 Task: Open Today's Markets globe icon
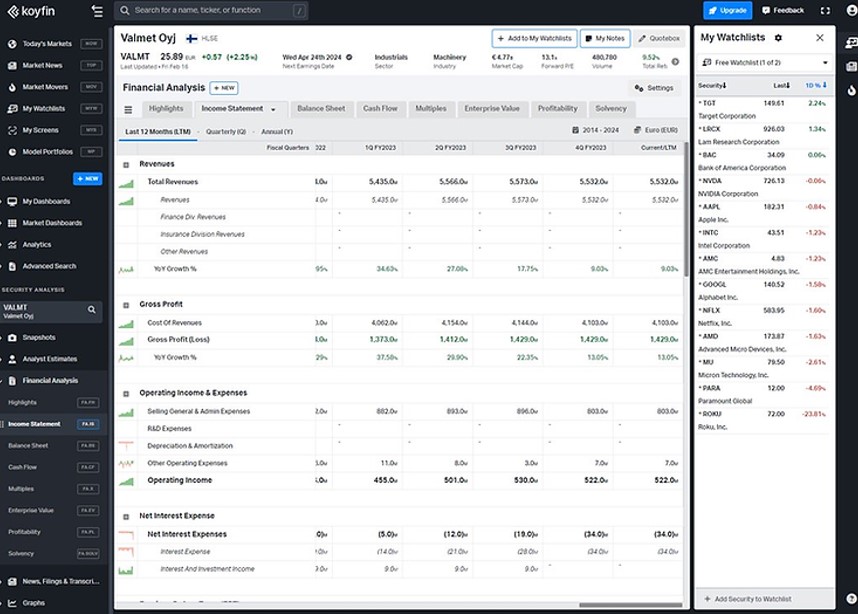(12, 44)
